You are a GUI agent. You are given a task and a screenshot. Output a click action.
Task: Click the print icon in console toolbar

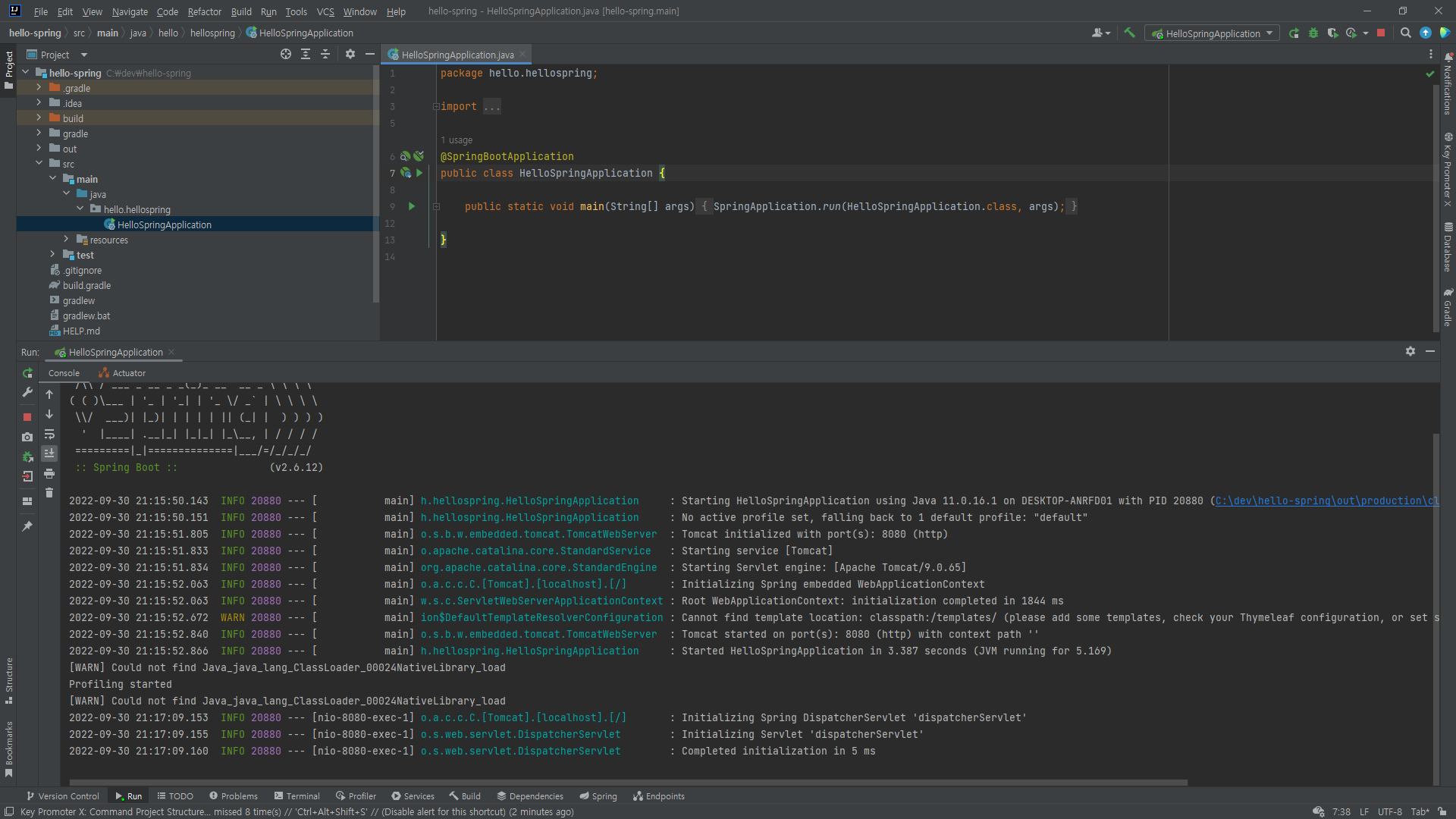click(x=49, y=474)
